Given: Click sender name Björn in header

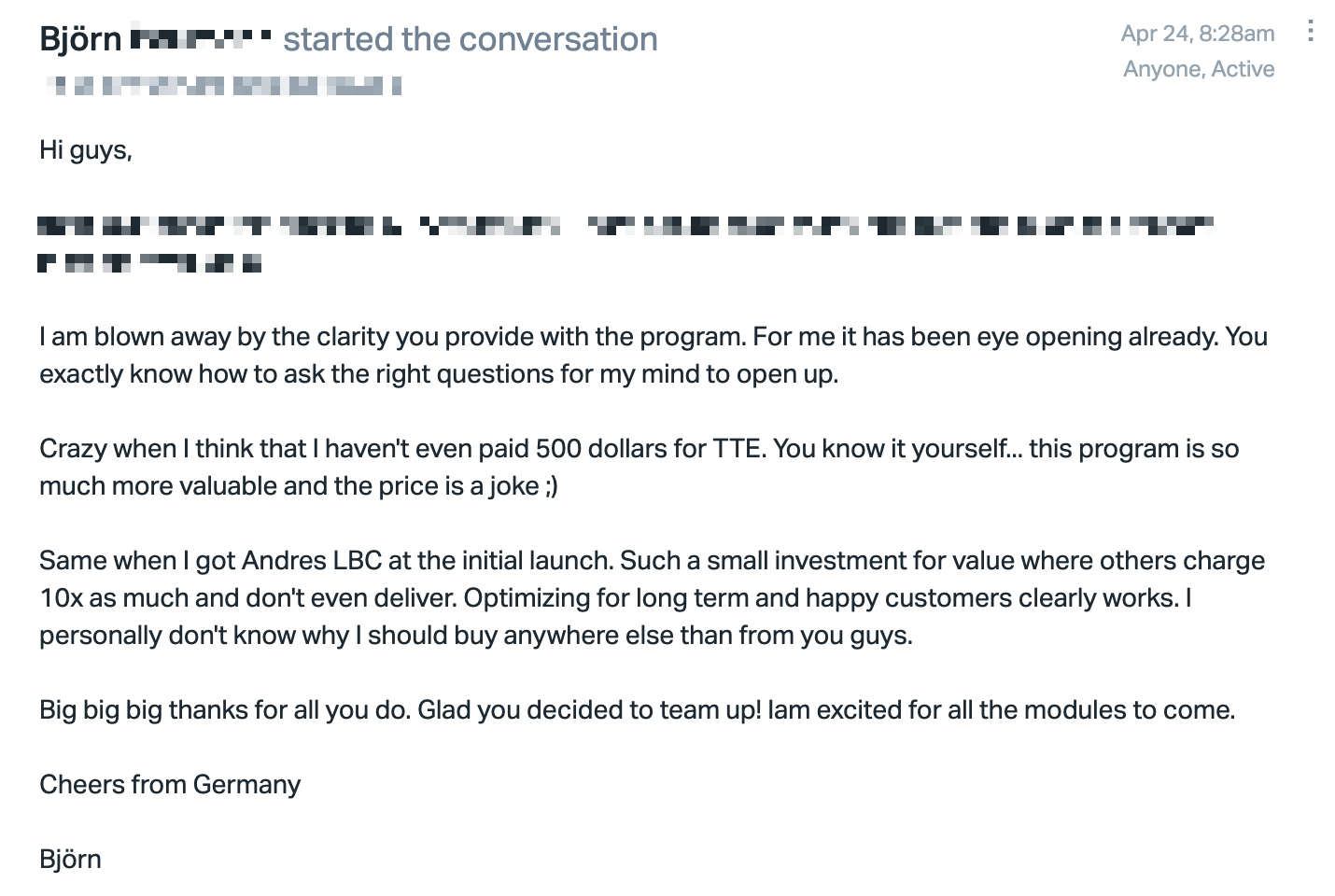Looking at the screenshot, I should click(80, 39).
